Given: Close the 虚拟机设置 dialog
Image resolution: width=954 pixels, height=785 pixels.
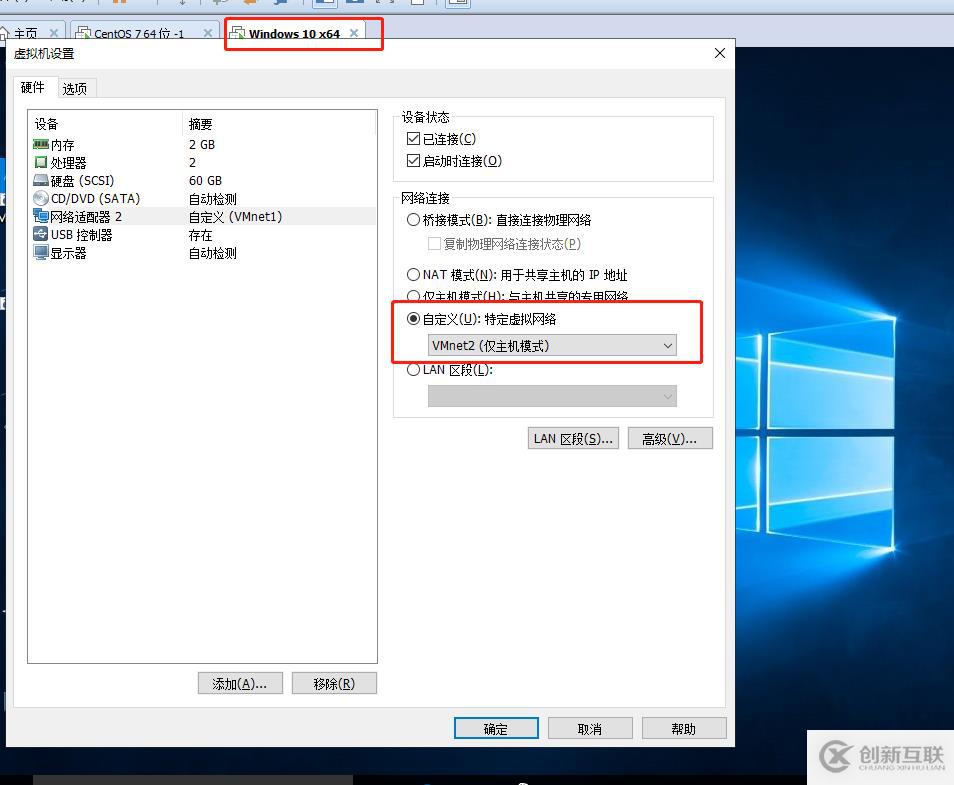Looking at the screenshot, I should [x=720, y=53].
